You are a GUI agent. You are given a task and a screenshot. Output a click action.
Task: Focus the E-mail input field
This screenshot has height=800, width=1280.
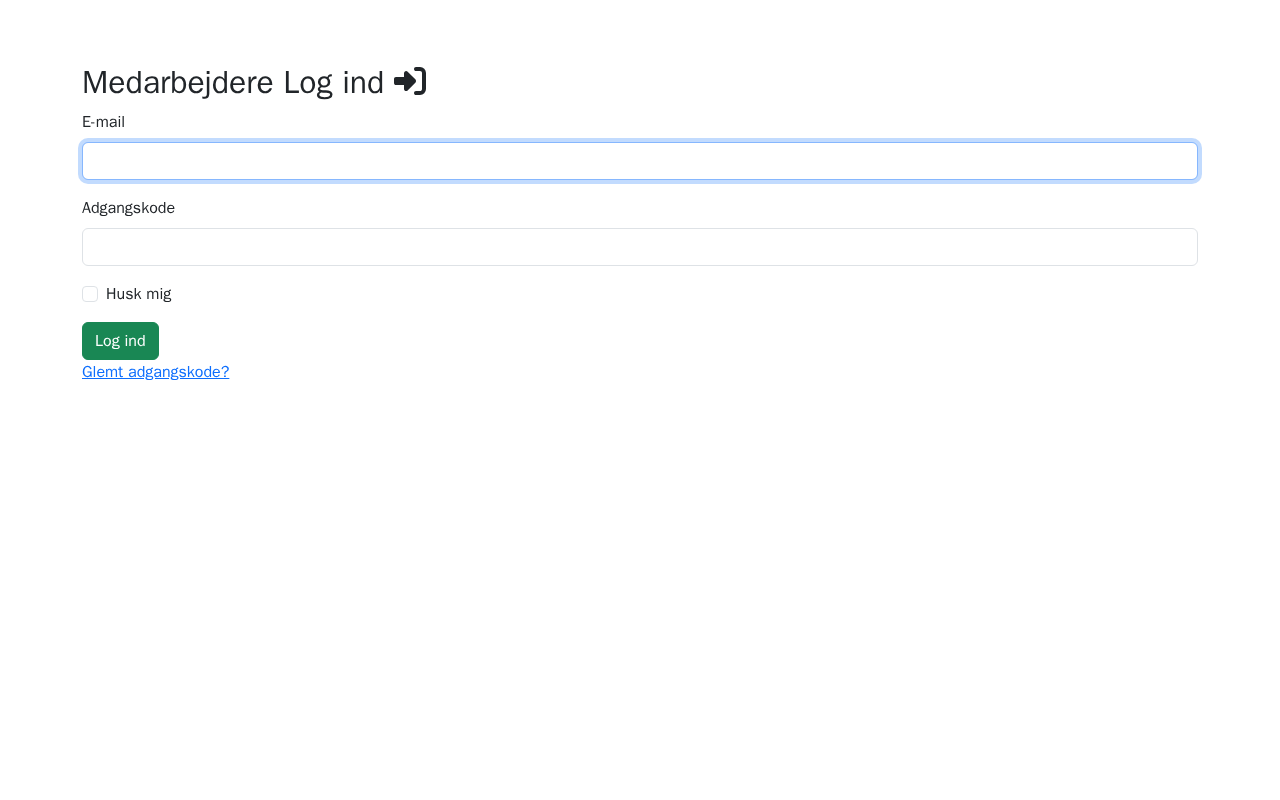pos(640,161)
